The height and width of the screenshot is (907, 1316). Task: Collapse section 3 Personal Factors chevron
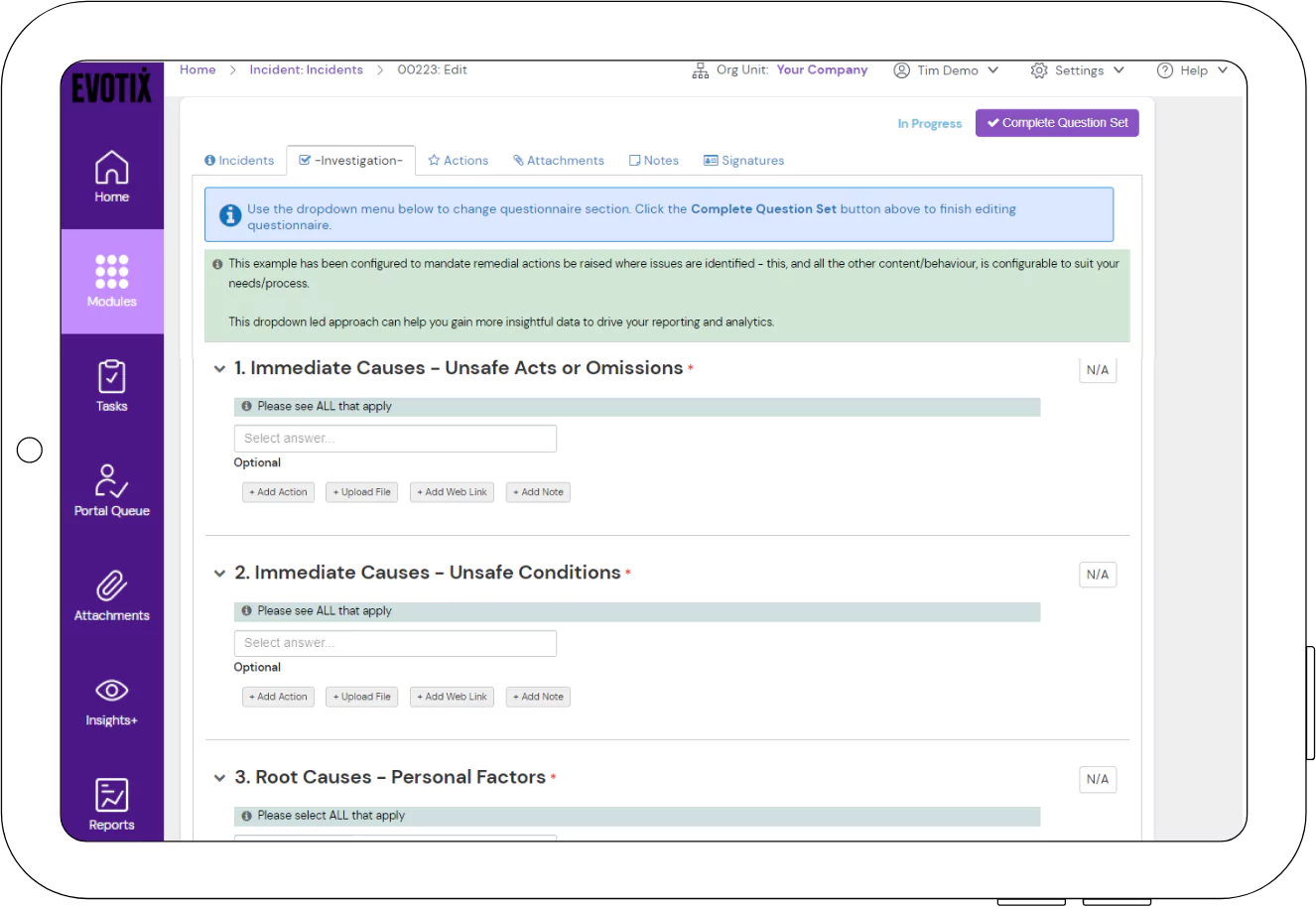(219, 778)
